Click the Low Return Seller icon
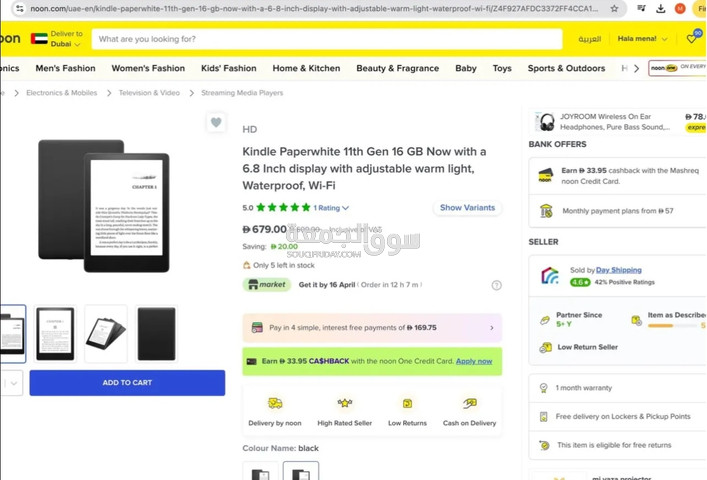 coord(546,347)
